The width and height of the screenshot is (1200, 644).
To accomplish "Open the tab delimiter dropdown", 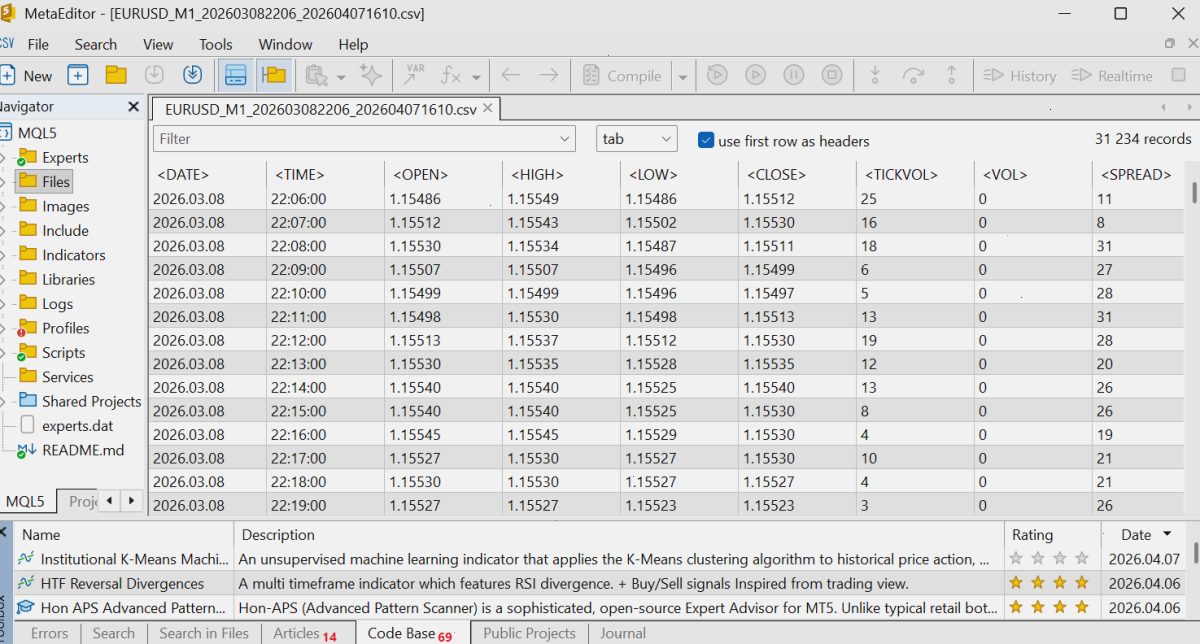I will tap(637, 139).
